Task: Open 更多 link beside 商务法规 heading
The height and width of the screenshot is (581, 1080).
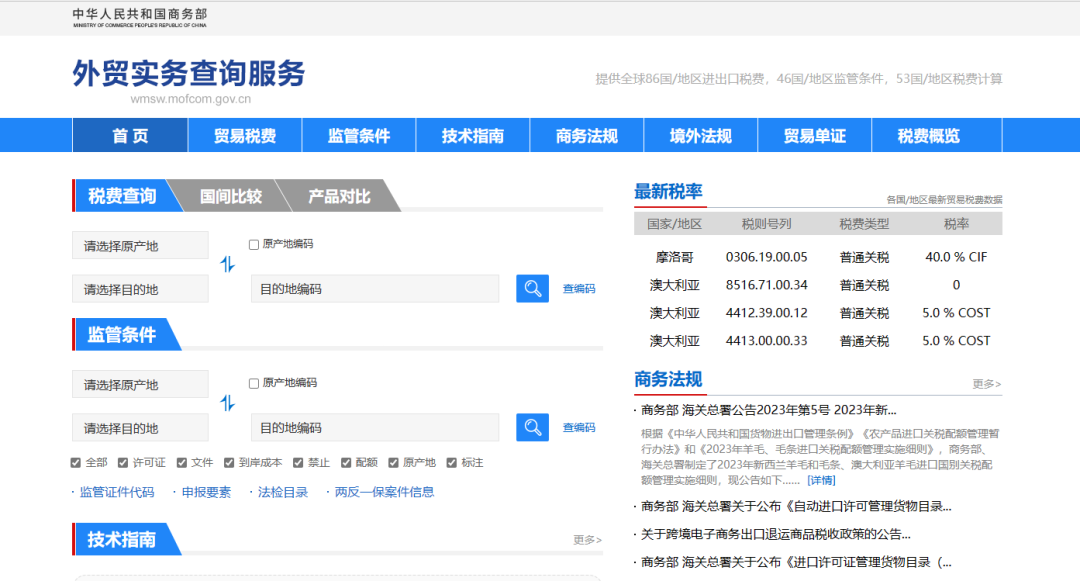Action: click(x=986, y=384)
